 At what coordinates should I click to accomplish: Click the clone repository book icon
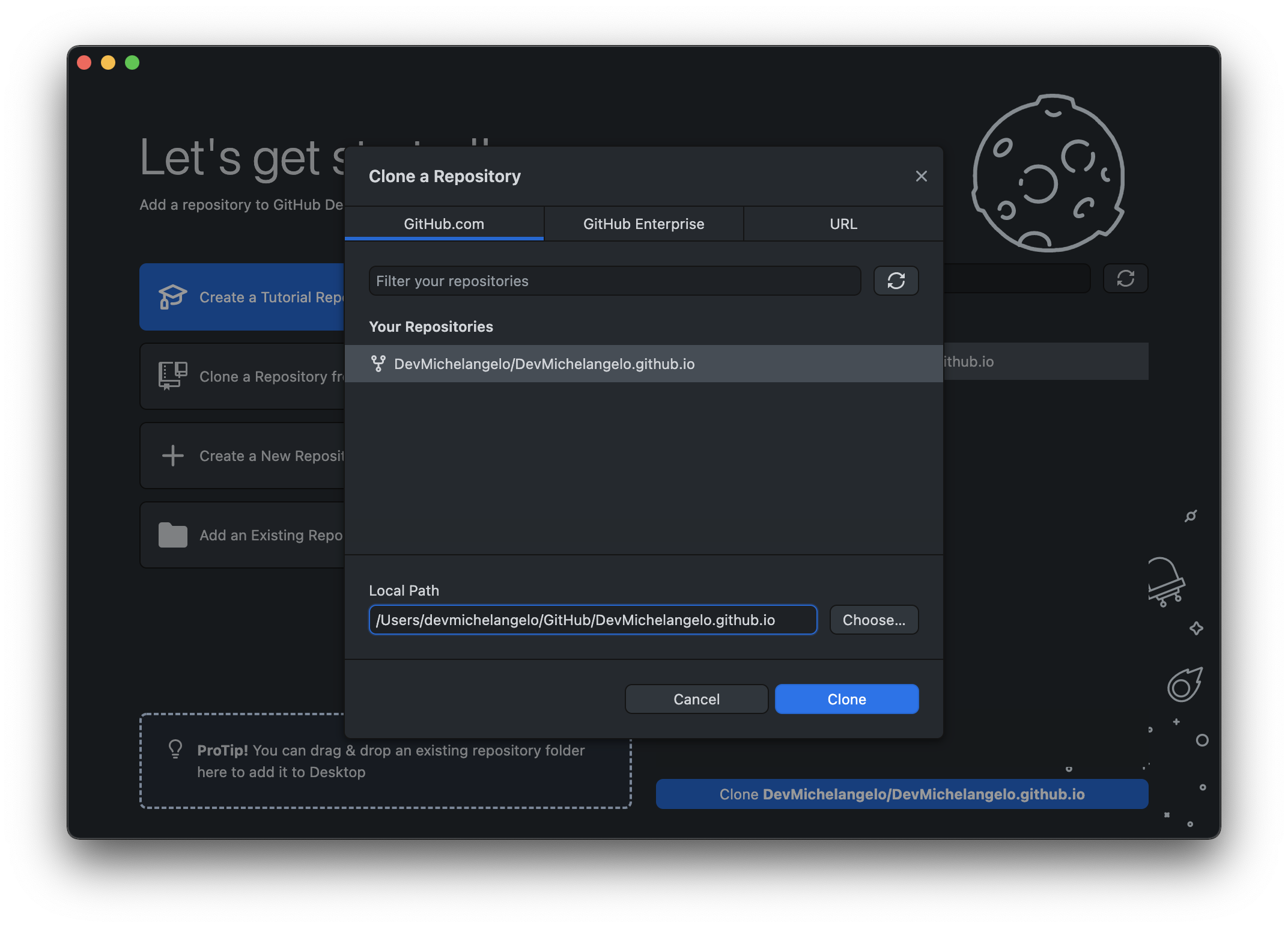point(172,376)
